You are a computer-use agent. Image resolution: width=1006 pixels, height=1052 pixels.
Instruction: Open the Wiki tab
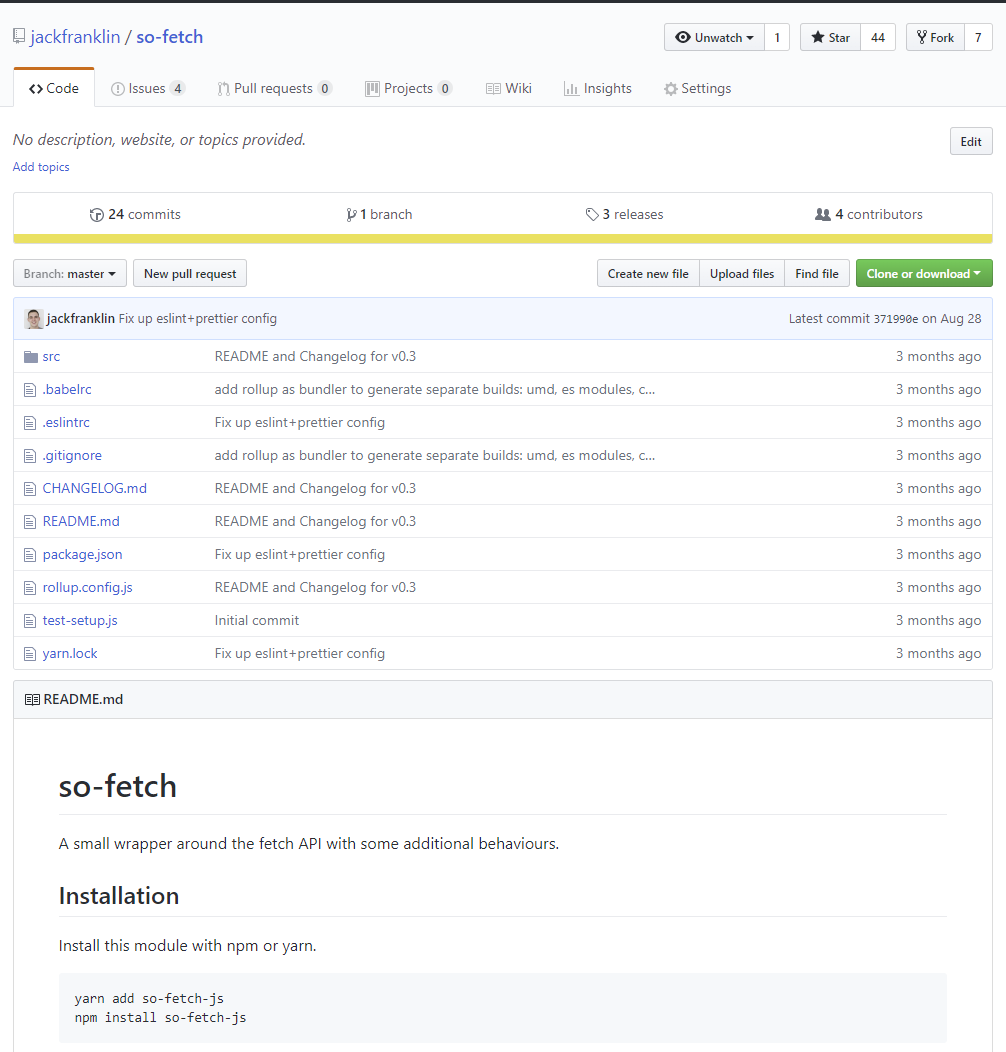tap(509, 89)
